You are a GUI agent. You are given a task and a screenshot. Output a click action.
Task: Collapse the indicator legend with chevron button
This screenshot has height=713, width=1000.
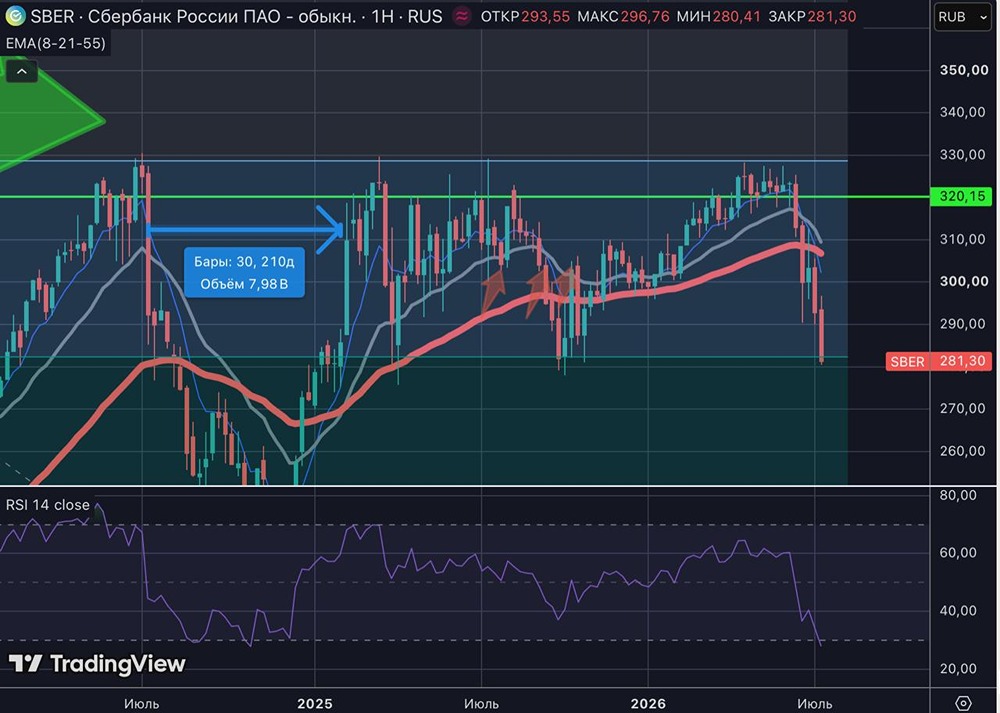[x=22, y=71]
